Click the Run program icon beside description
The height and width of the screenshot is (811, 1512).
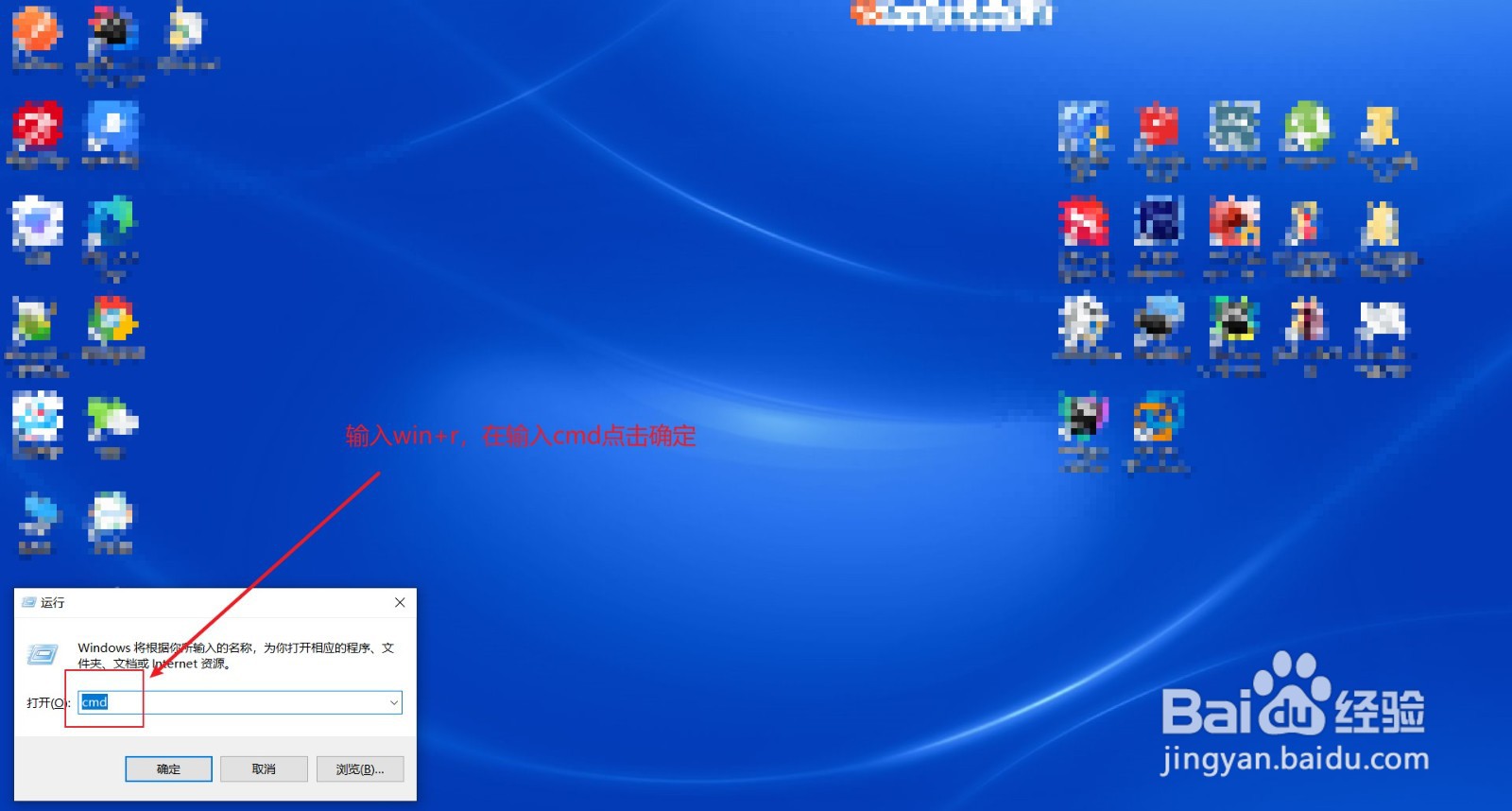pos(43,654)
